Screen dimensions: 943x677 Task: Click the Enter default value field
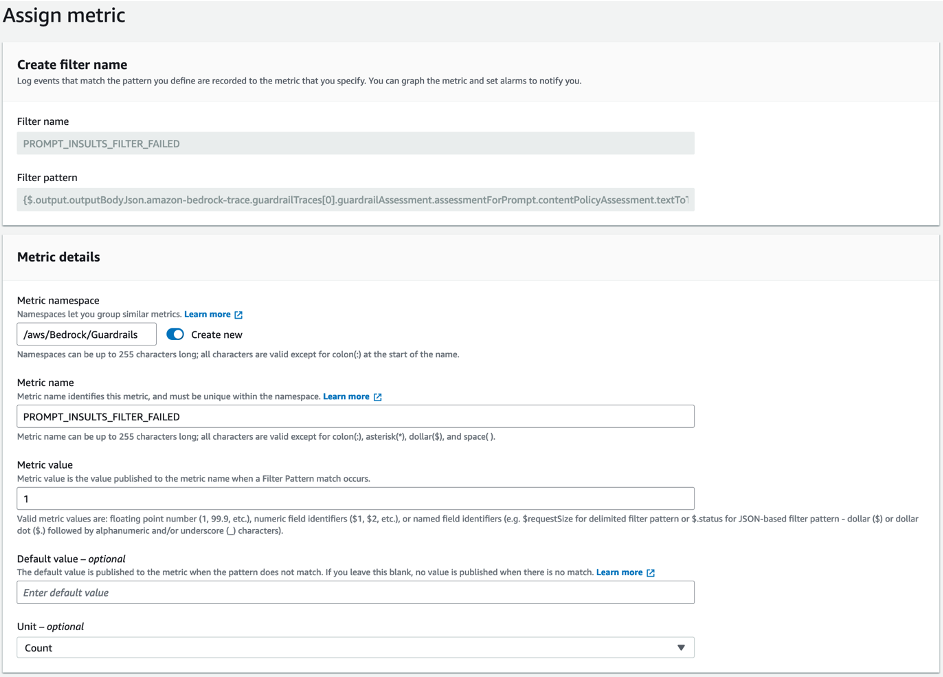tap(355, 592)
